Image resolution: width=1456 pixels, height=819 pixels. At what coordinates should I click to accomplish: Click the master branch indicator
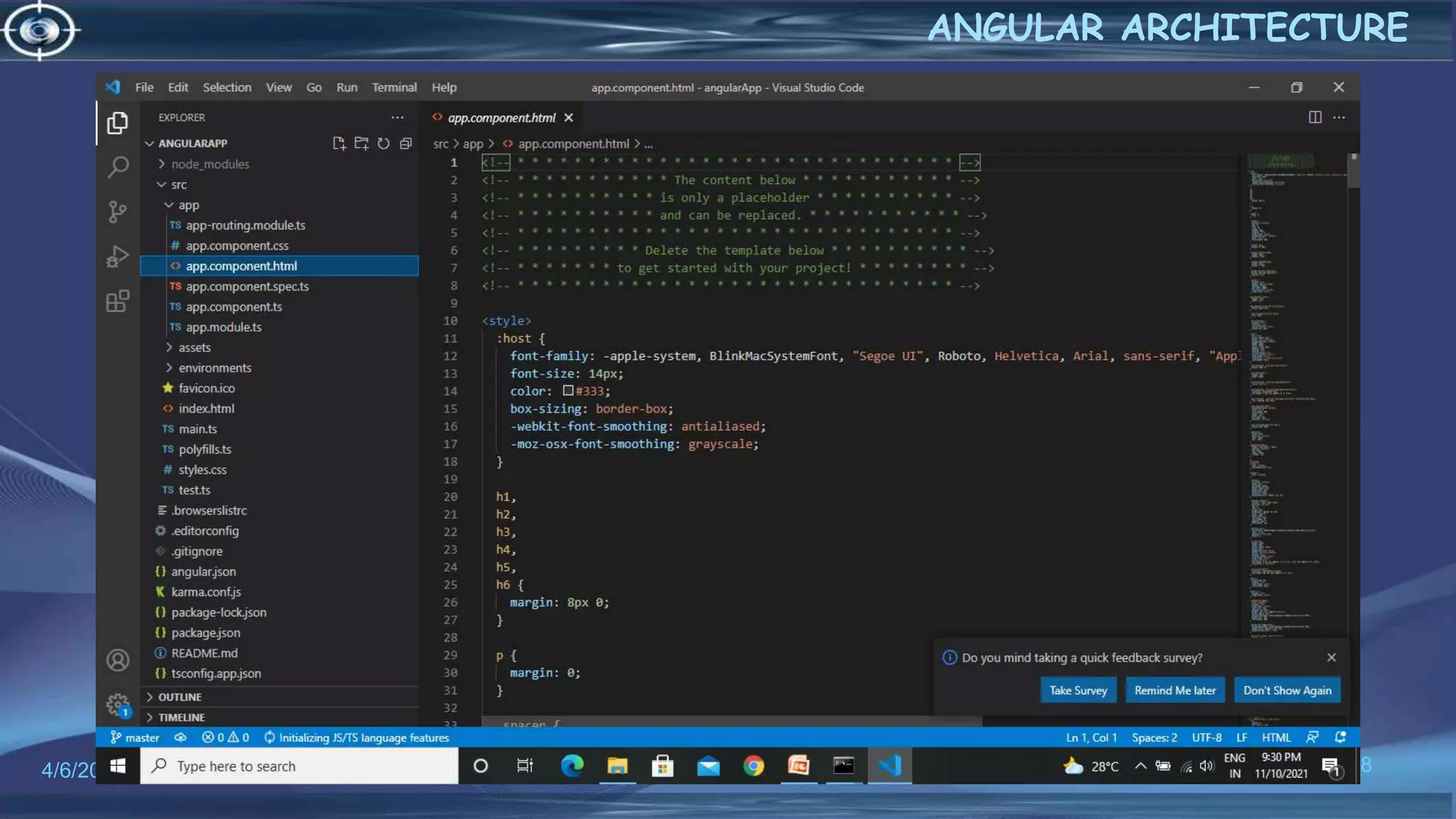(135, 738)
